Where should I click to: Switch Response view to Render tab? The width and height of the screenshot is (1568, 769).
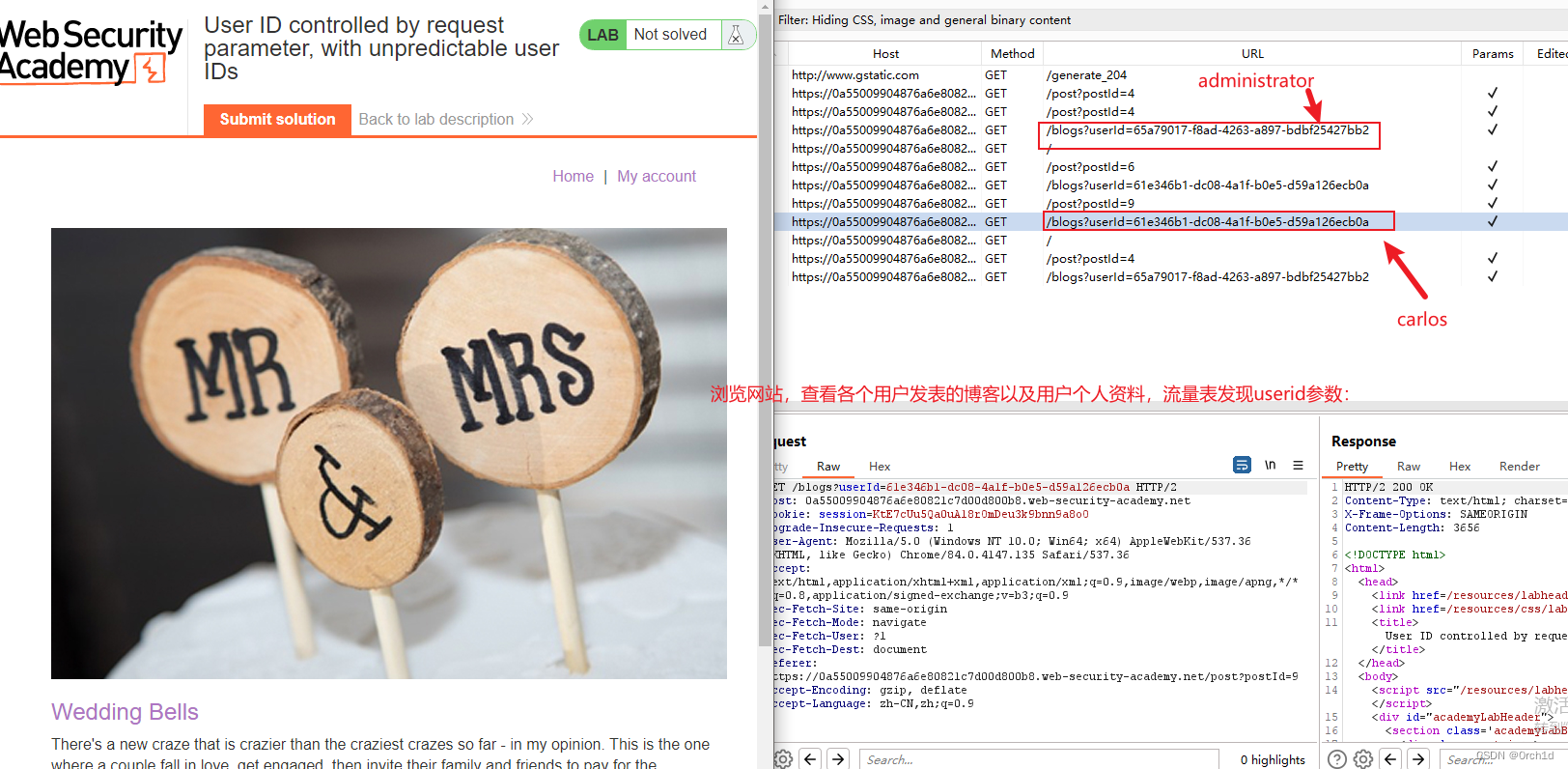(x=1520, y=467)
